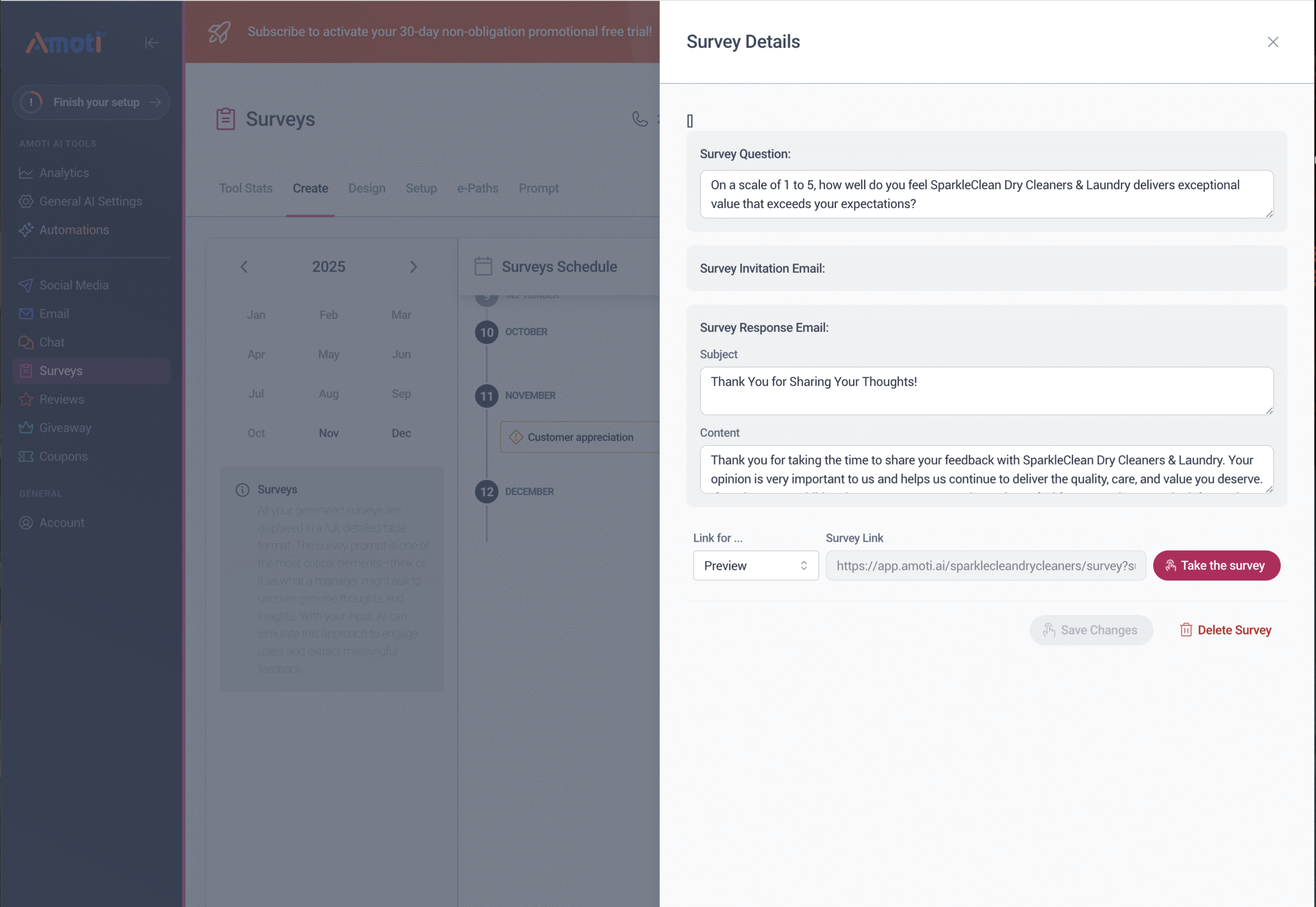Click the Take the survey button
Viewport: 1316px width, 907px height.
(x=1216, y=565)
